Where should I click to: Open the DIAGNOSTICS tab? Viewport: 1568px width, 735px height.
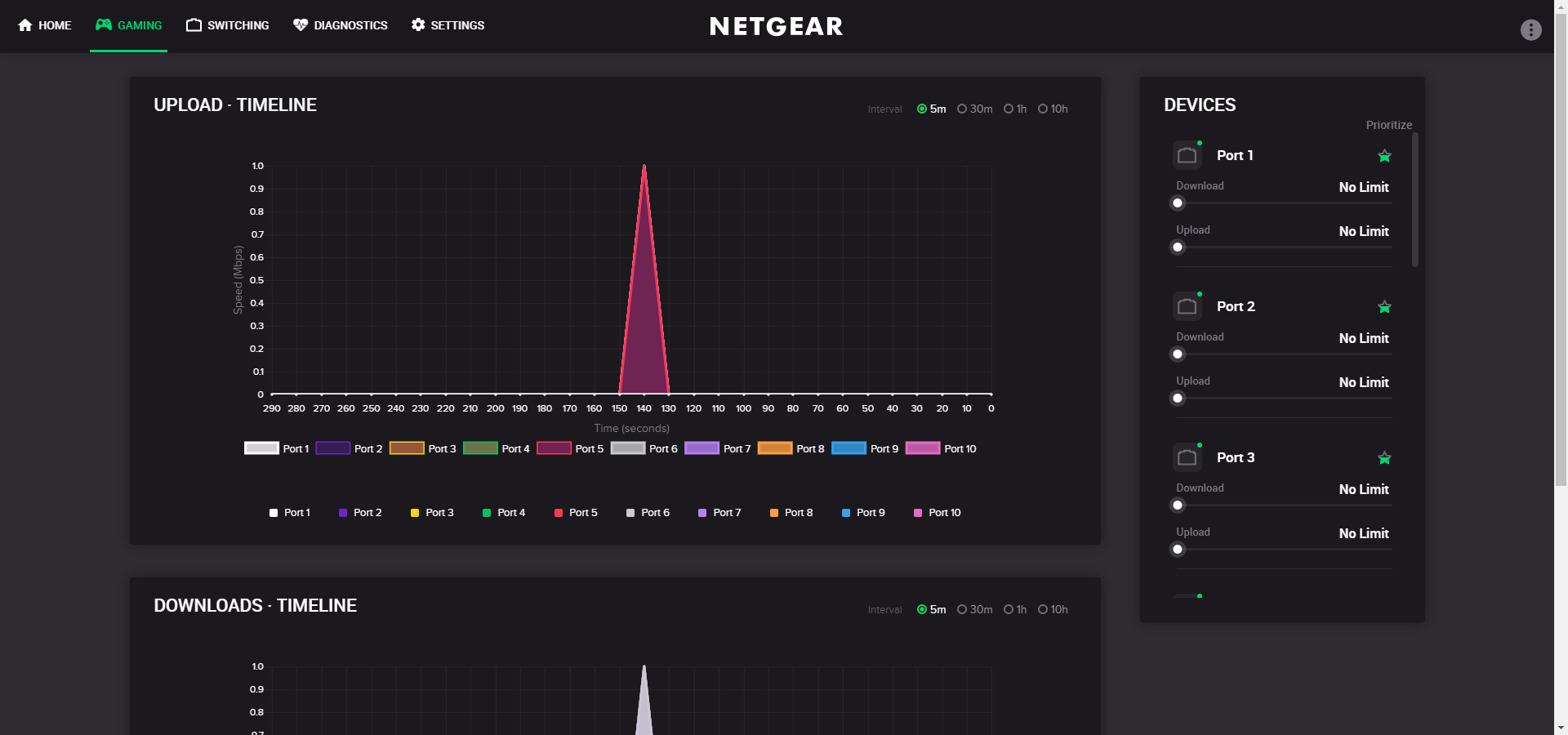tap(340, 25)
